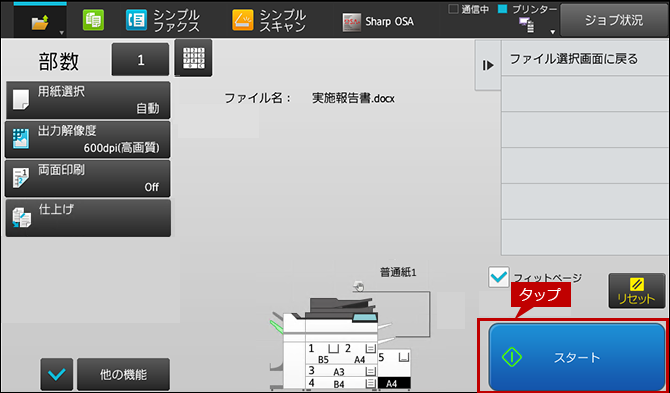Open 用紙選択 paper selection
670x393 pixels.
click(x=88, y=100)
